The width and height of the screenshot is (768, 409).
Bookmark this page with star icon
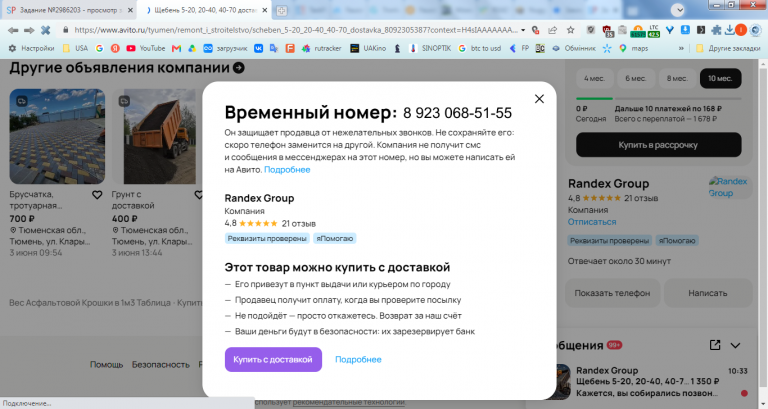tap(571, 30)
